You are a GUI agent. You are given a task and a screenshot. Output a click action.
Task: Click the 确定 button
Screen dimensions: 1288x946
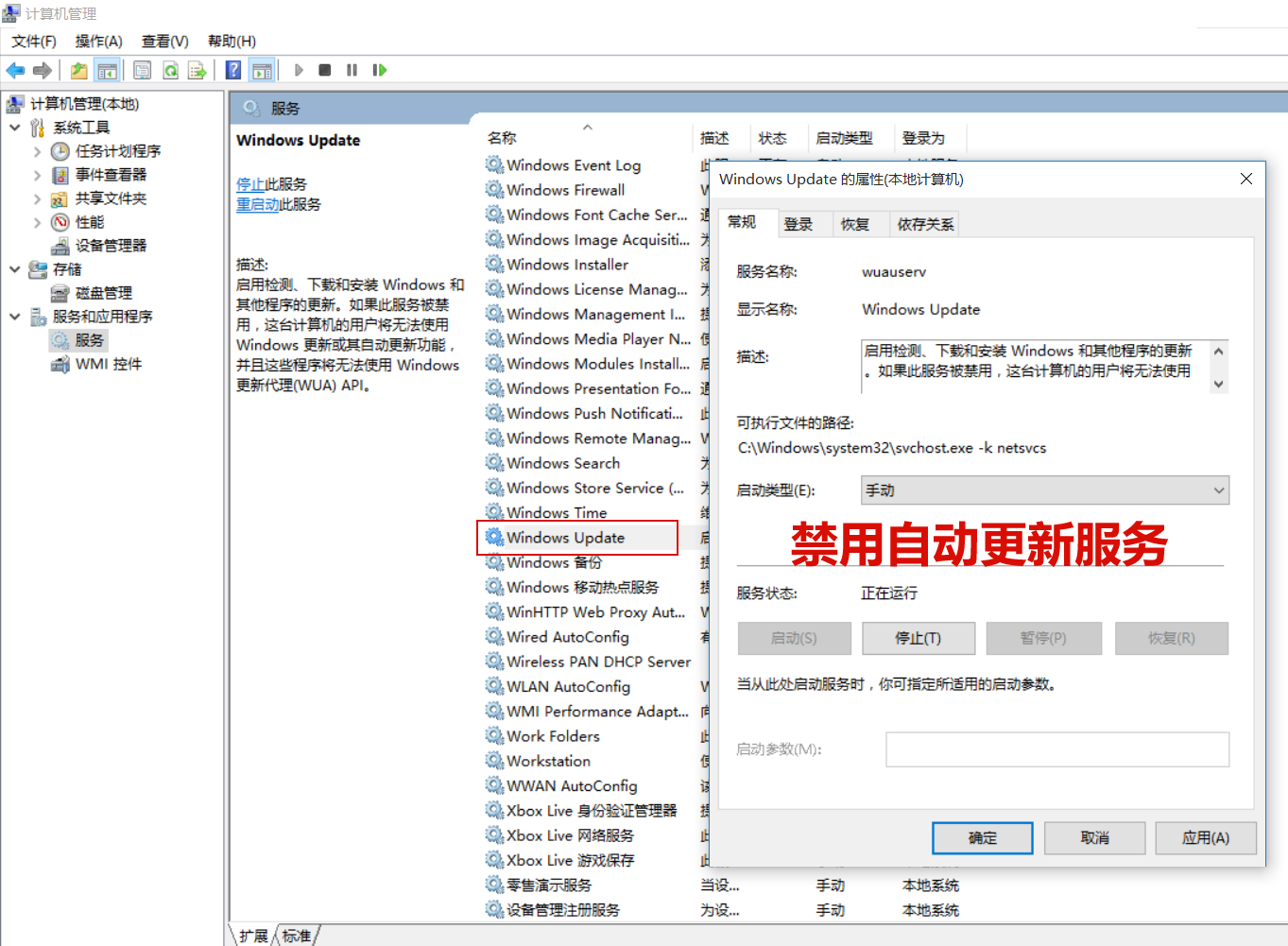coord(983,837)
